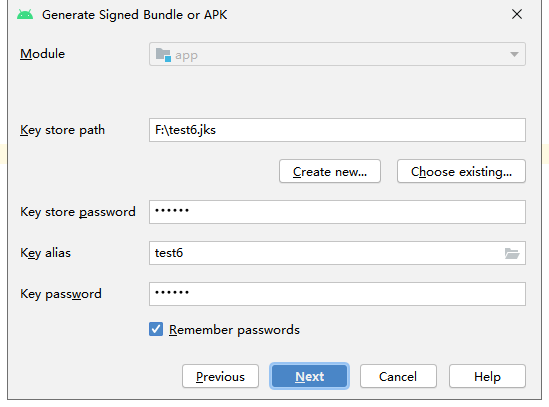Toggle the Remember passwords checkbox

tap(156, 329)
